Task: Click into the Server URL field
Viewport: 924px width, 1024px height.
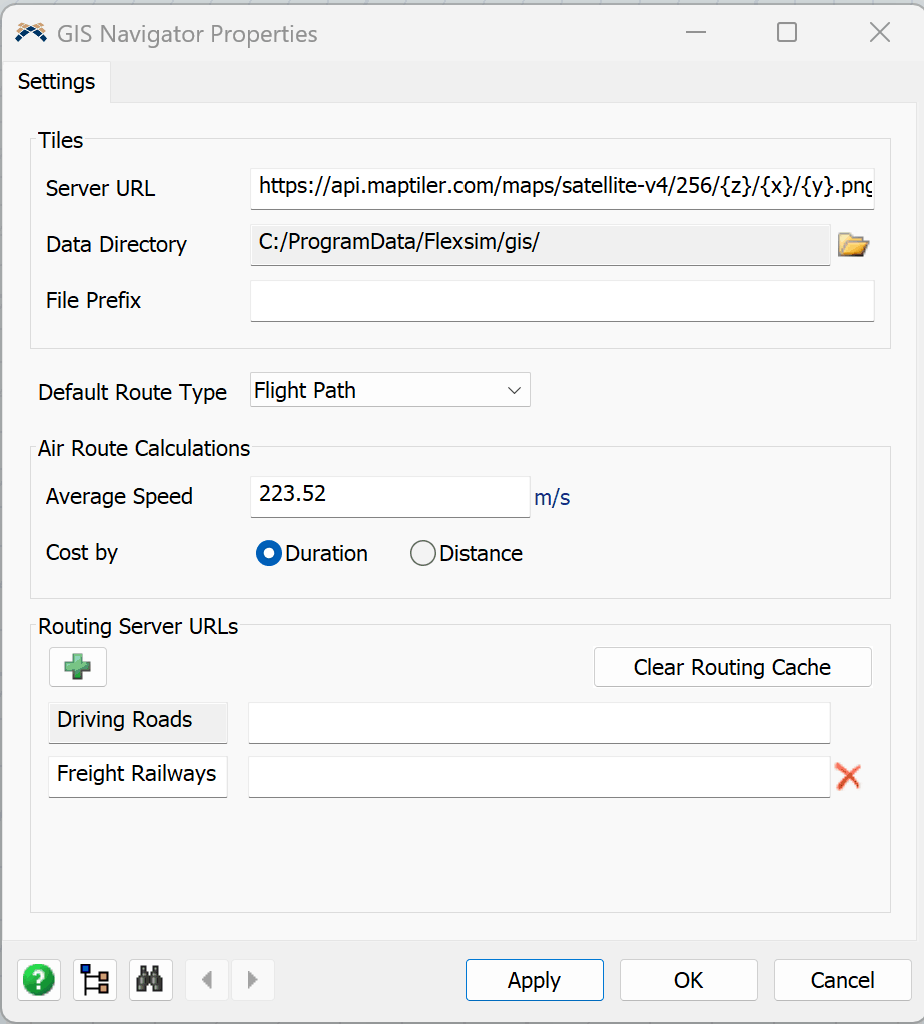Action: click(562, 187)
